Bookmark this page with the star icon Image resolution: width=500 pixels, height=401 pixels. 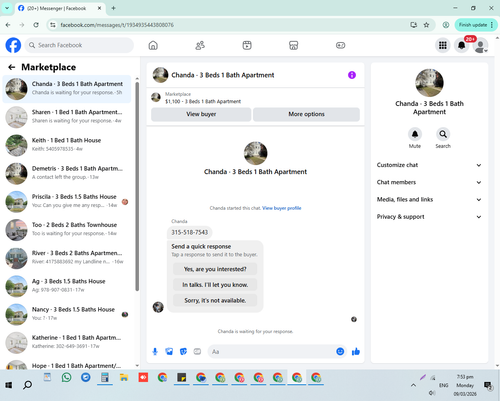point(426,25)
